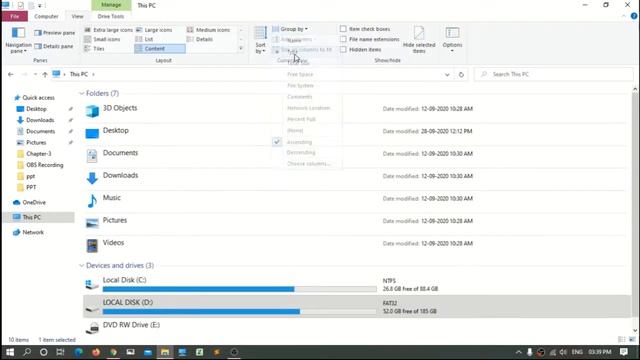Switch to Tiles layout
The width and height of the screenshot is (640, 360).
(x=94, y=49)
